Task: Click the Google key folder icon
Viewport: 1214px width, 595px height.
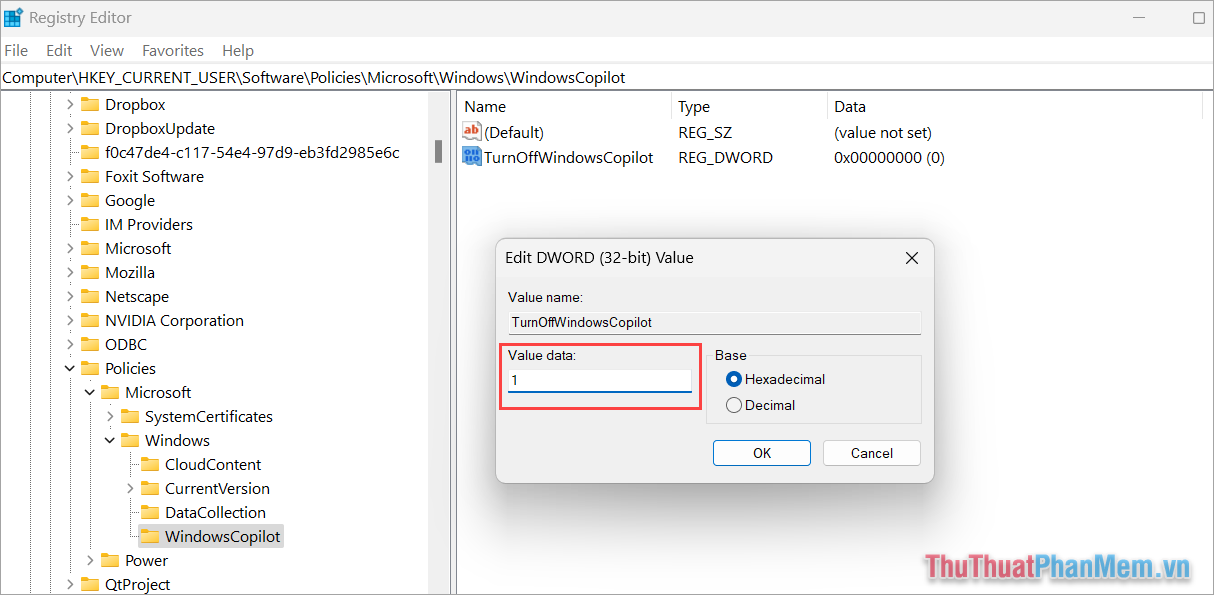Action: 90,200
